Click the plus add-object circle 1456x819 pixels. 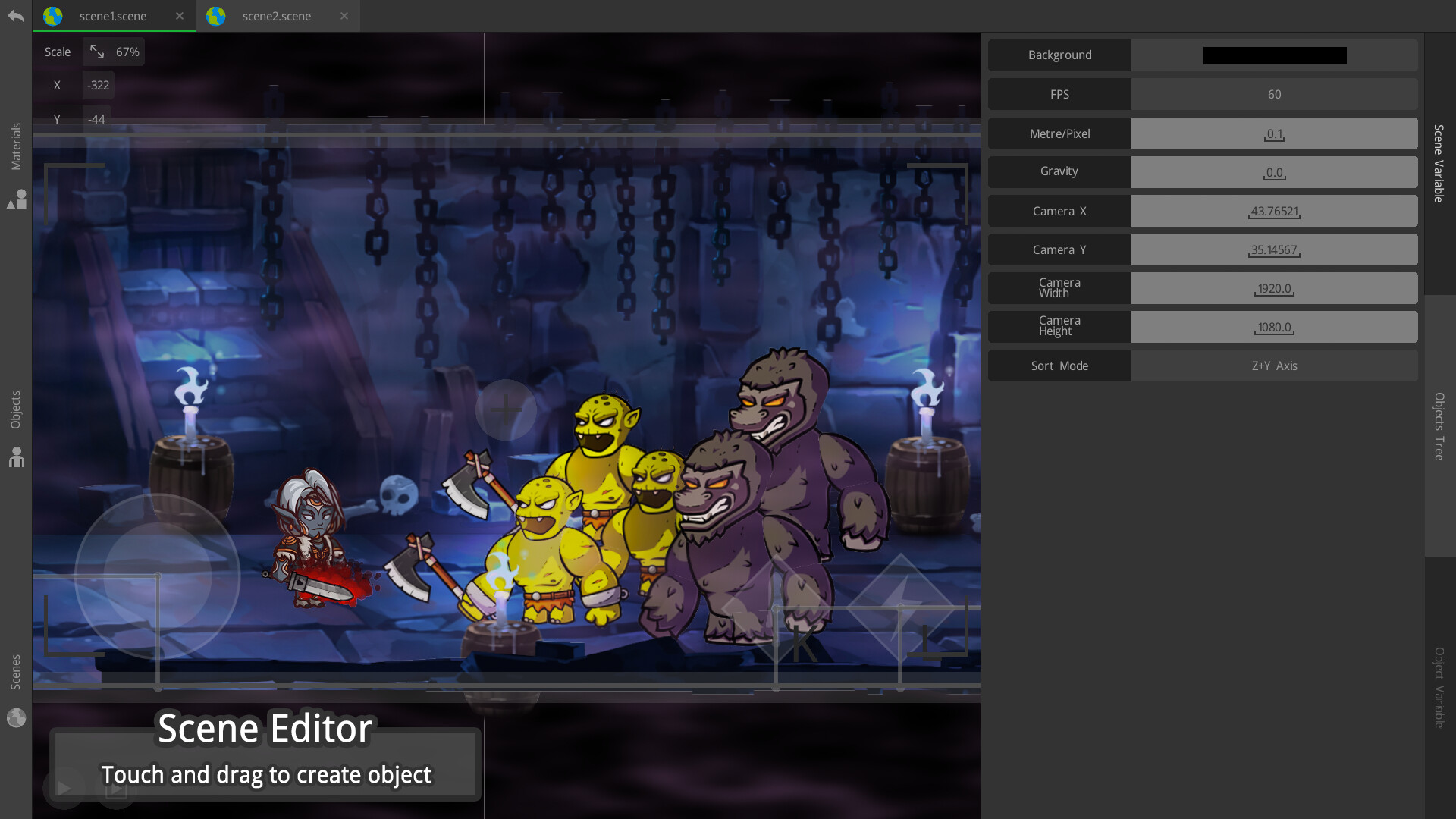click(506, 410)
